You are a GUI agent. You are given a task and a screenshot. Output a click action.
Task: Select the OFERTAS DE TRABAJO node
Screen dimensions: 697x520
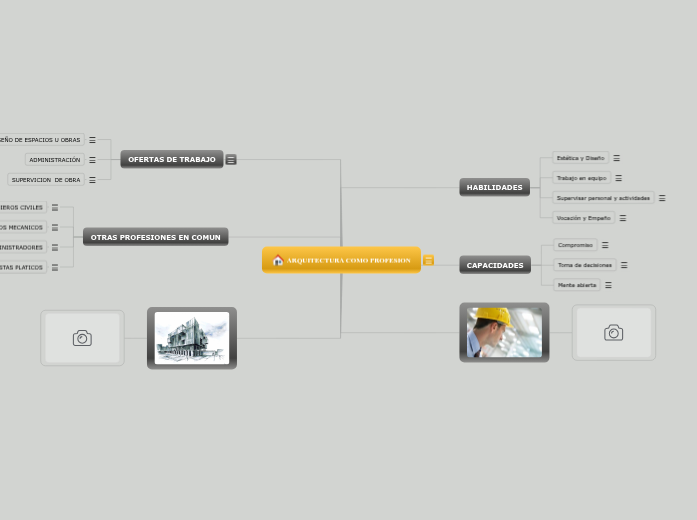coord(171,159)
